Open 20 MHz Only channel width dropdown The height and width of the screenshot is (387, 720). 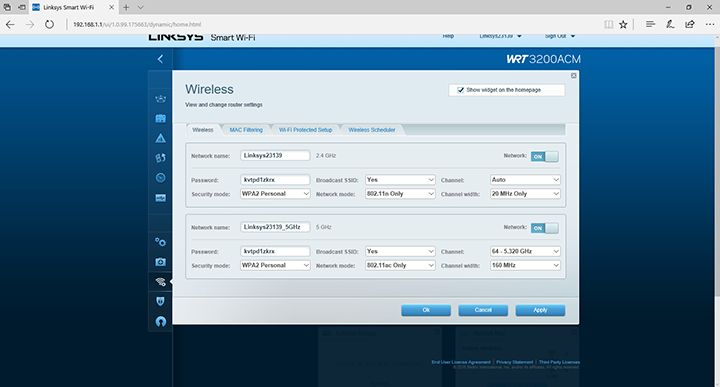[x=525, y=194]
